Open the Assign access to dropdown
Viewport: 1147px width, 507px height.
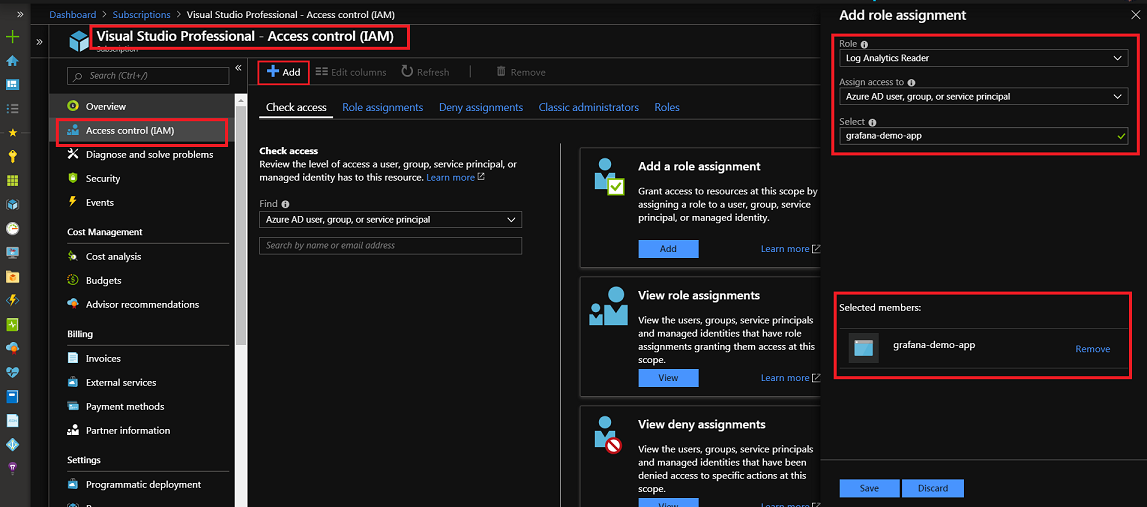[x=983, y=96]
